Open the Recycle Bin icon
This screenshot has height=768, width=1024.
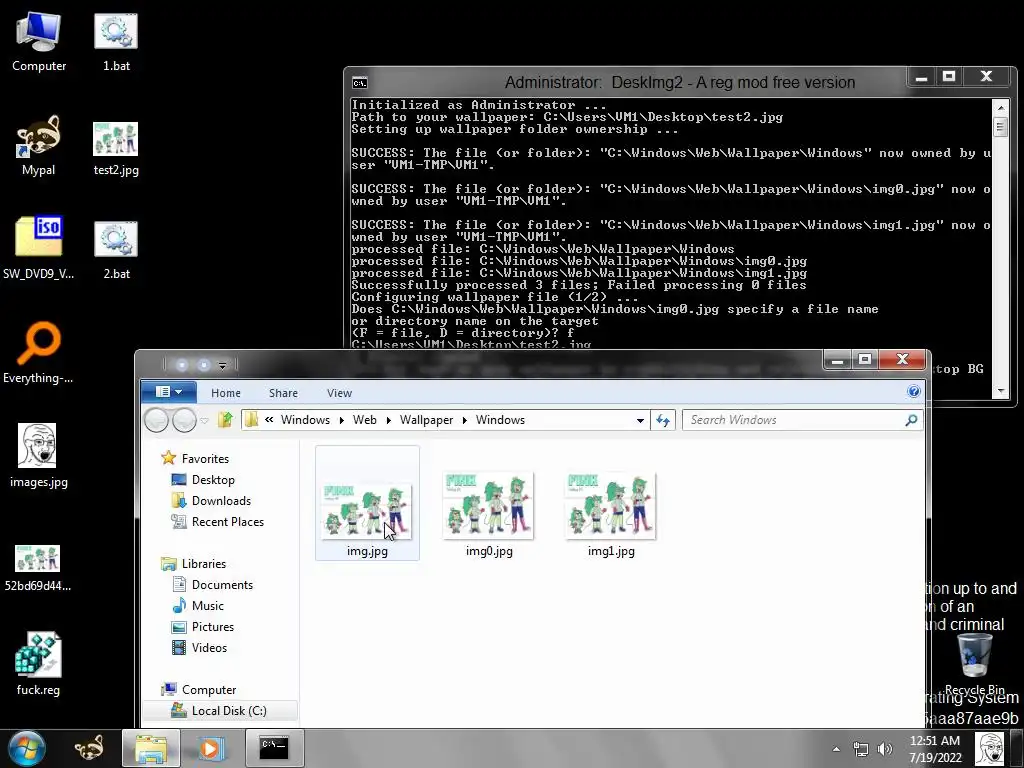(974, 664)
